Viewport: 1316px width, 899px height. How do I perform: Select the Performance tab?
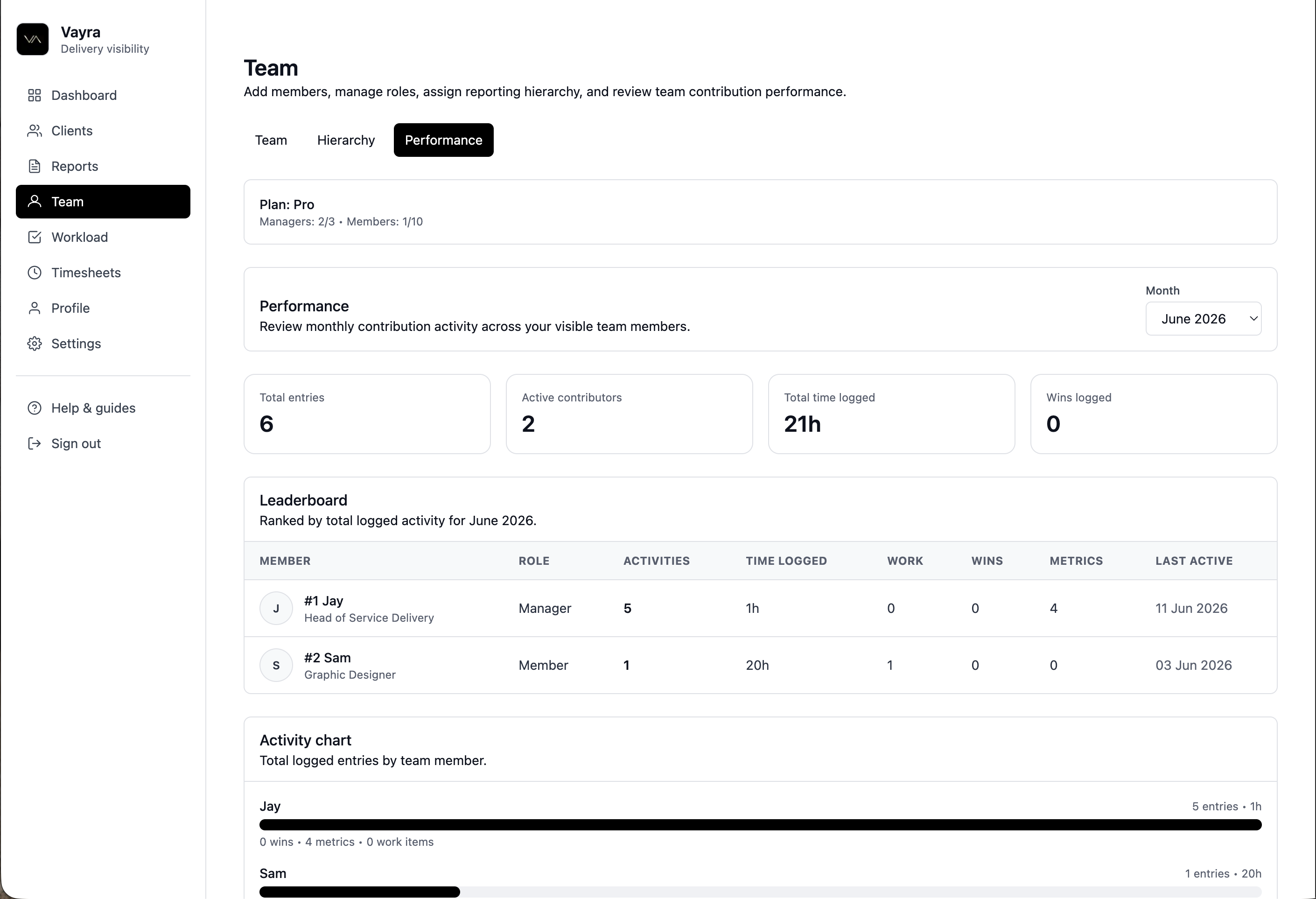[x=443, y=140]
